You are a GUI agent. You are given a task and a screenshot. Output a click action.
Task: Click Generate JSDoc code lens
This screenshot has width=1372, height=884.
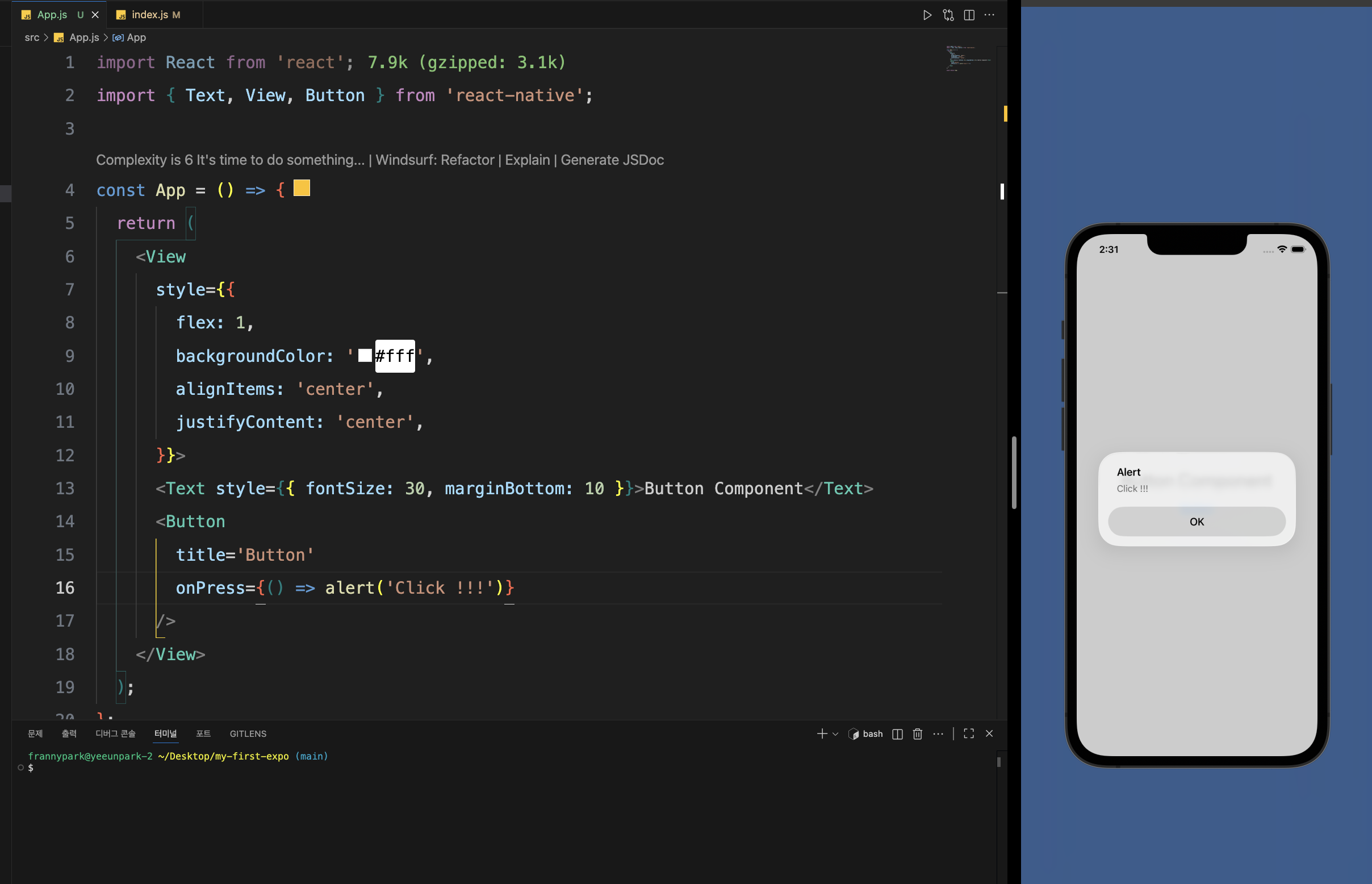(x=612, y=160)
